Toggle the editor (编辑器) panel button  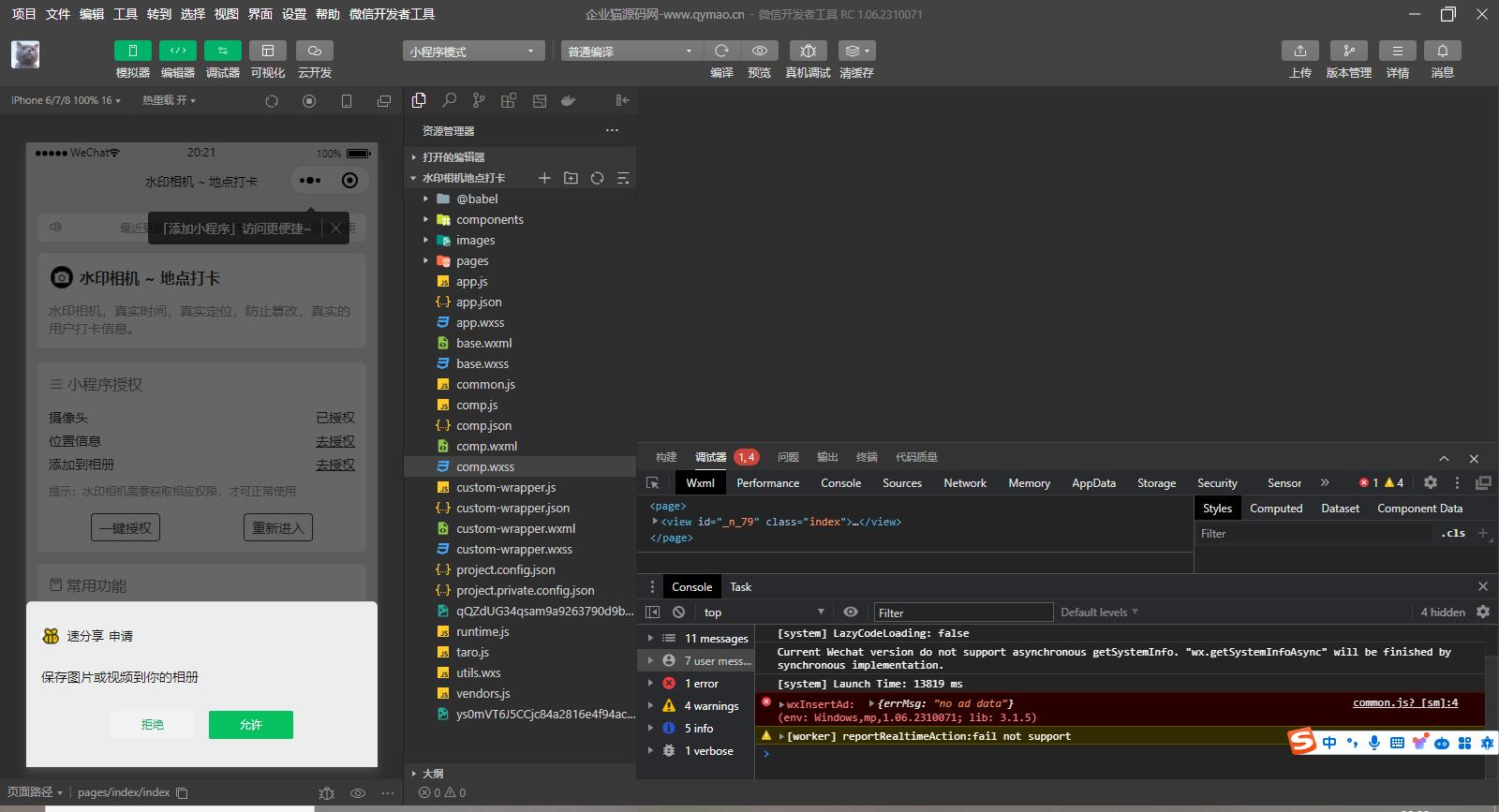pos(177,51)
